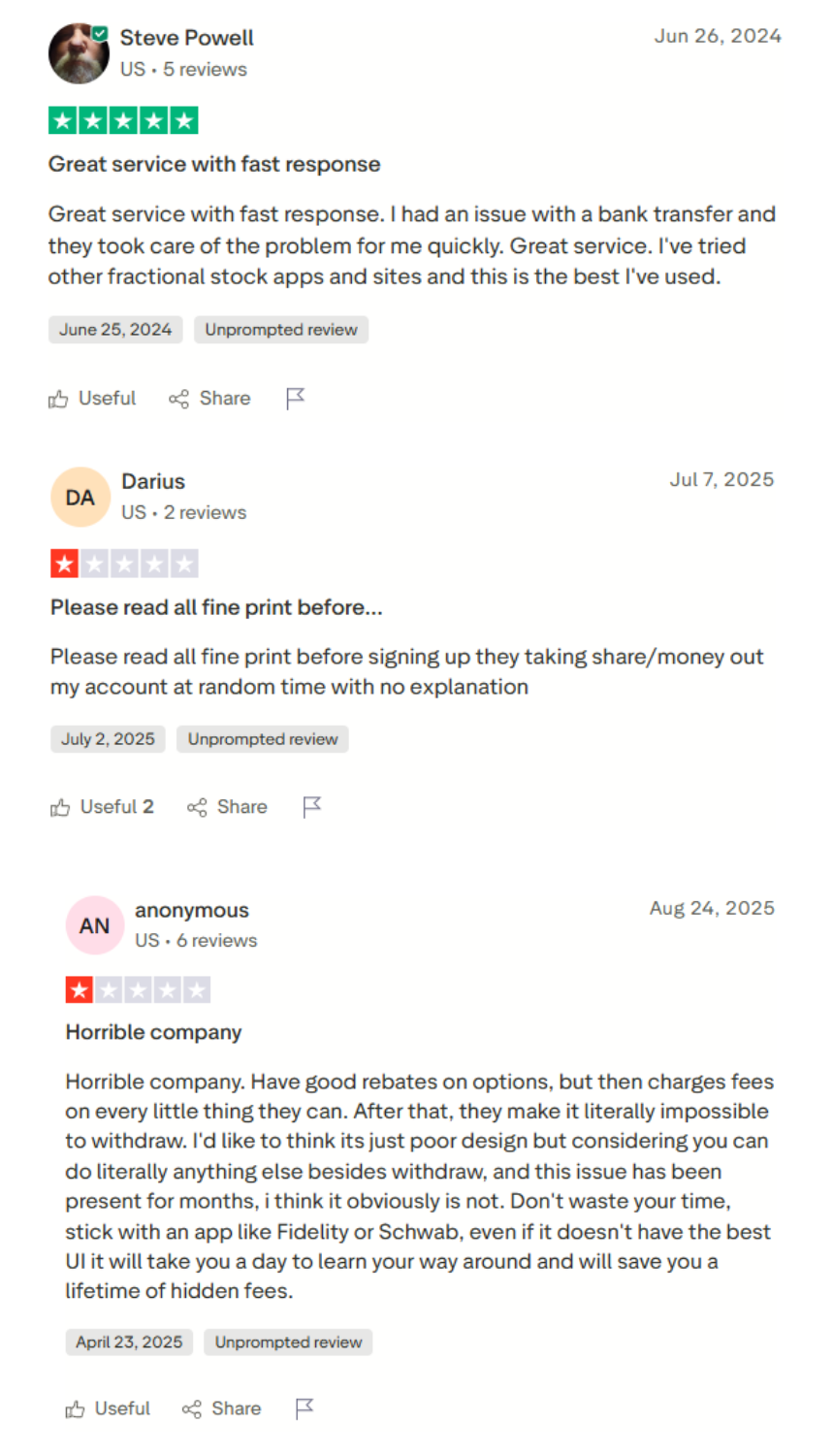Flag Darius's review
This screenshot has width=833, height=1456.
coord(312,807)
